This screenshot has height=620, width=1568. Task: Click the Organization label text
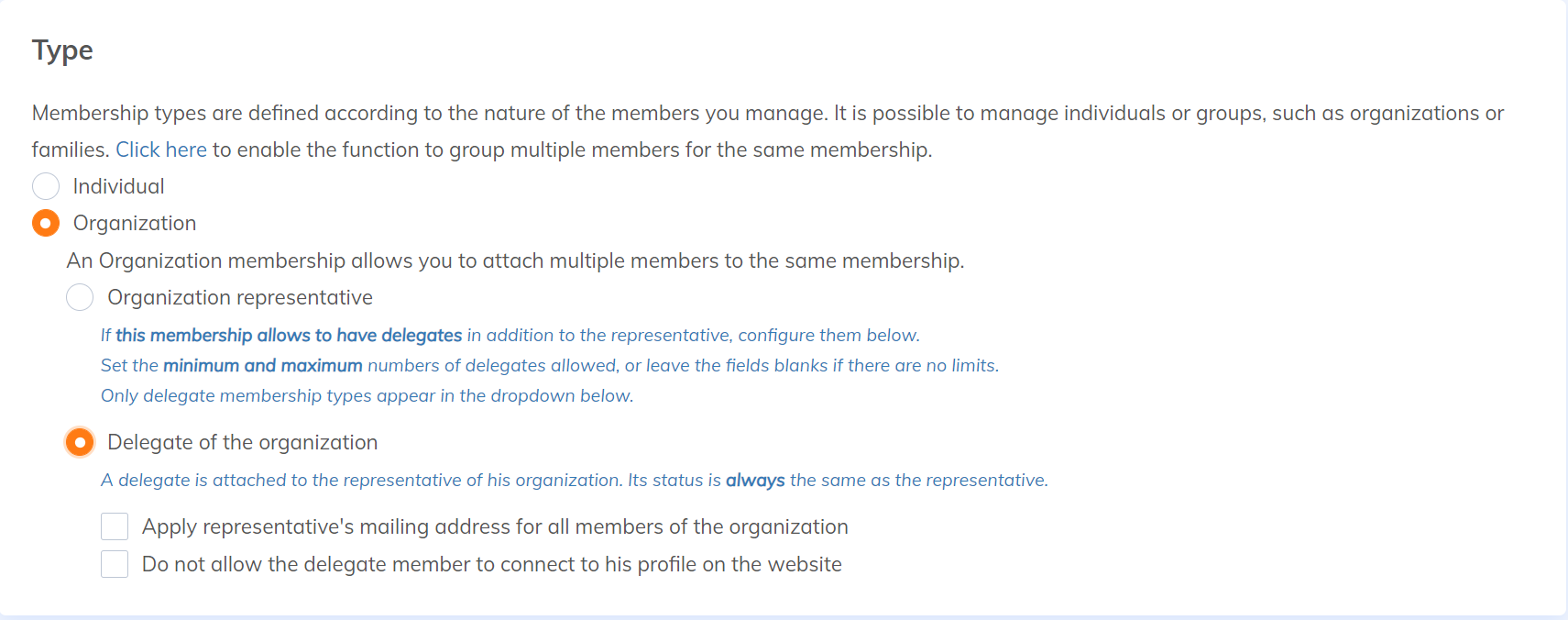(x=135, y=223)
